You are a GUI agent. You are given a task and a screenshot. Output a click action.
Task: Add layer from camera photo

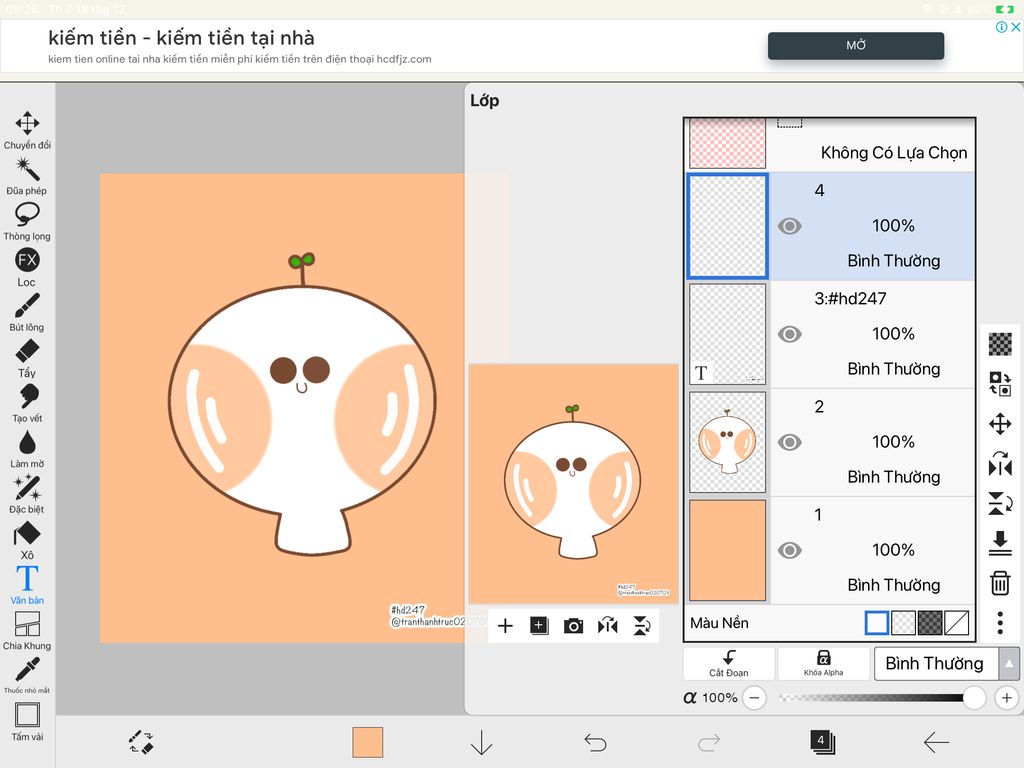573,626
